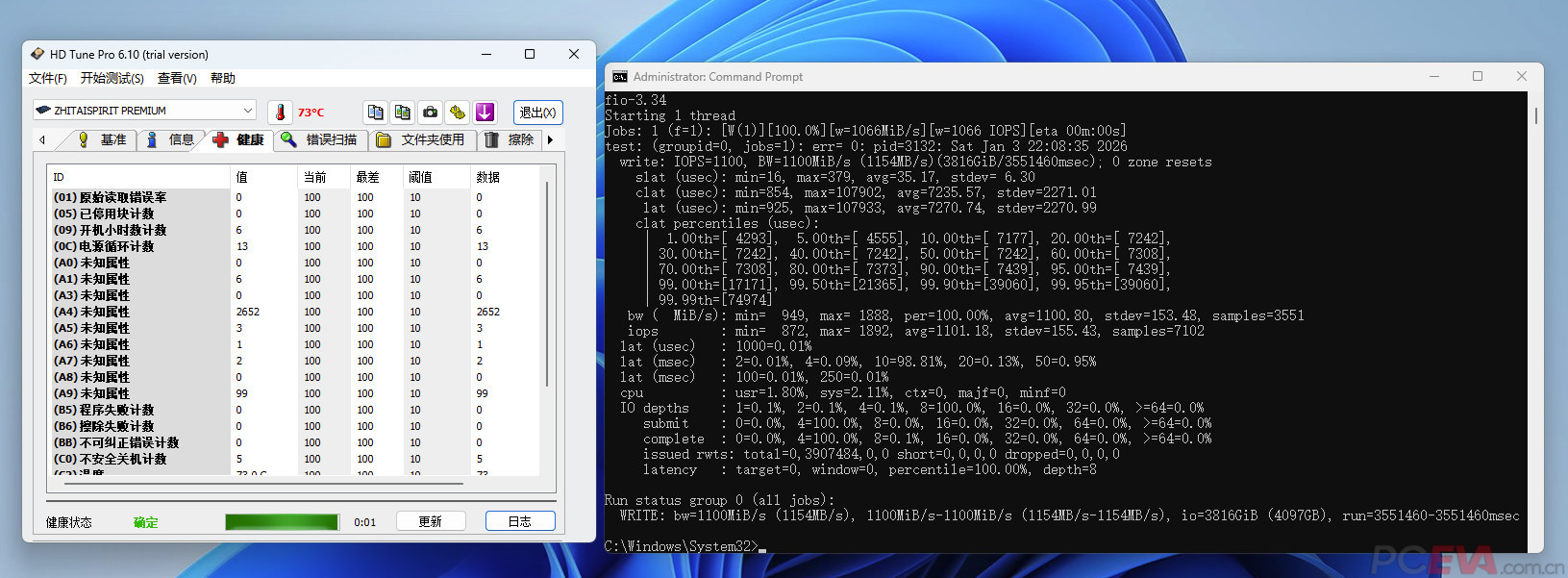Click the copy screenshot to clipboard icon

403,113
